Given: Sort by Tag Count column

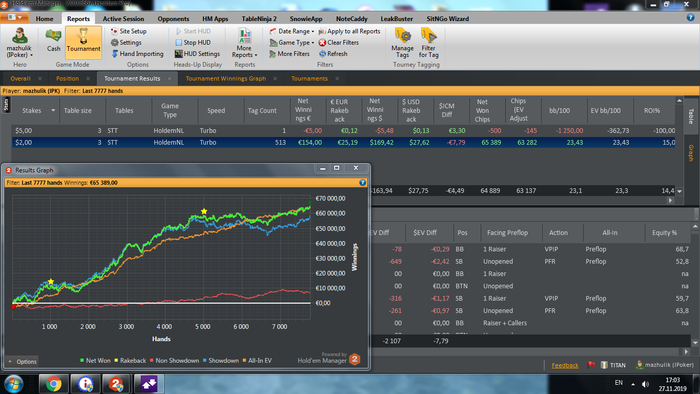Looking at the screenshot, I should (262, 111).
